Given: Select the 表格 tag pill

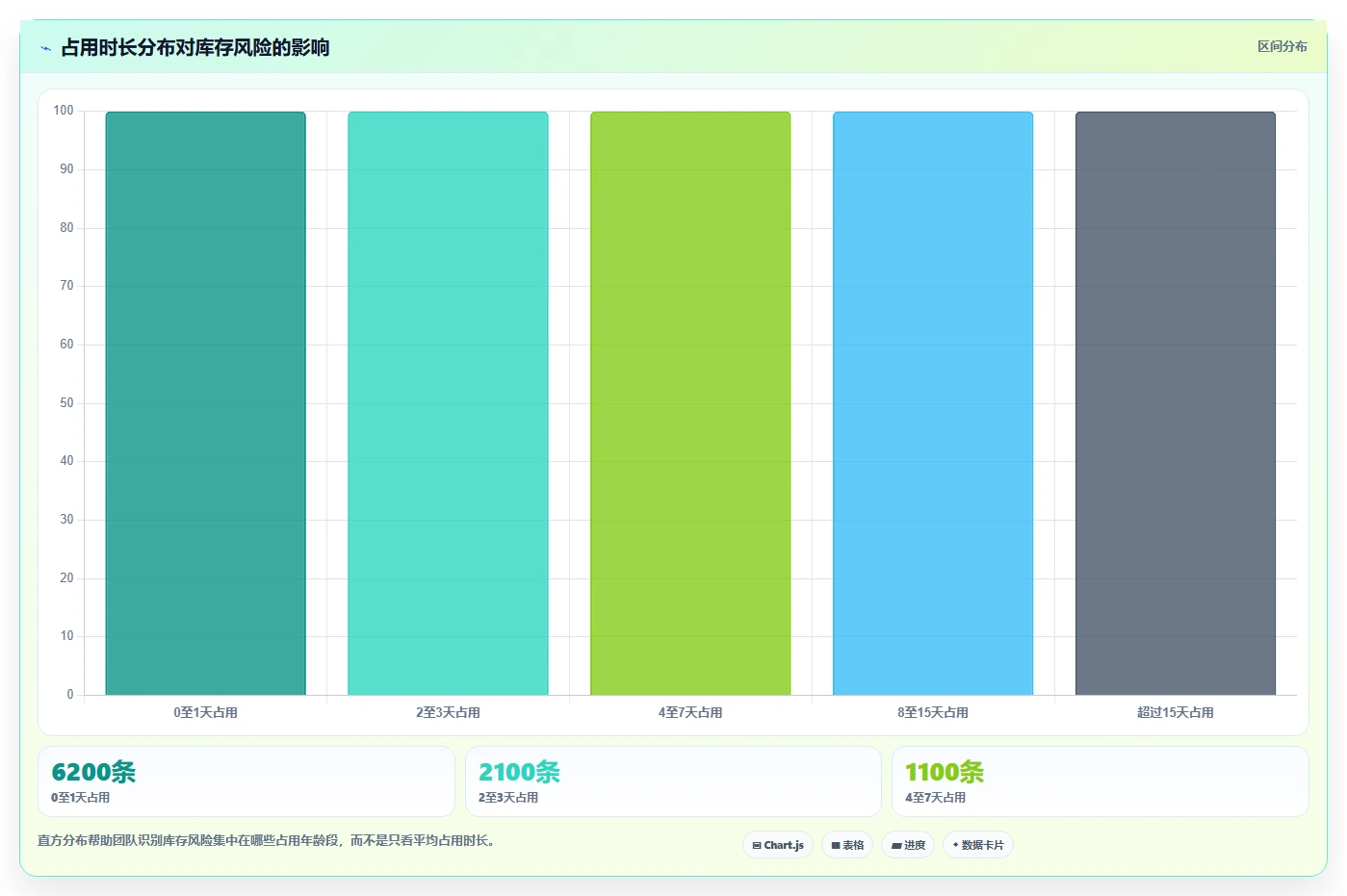Looking at the screenshot, I should [847, 845].
